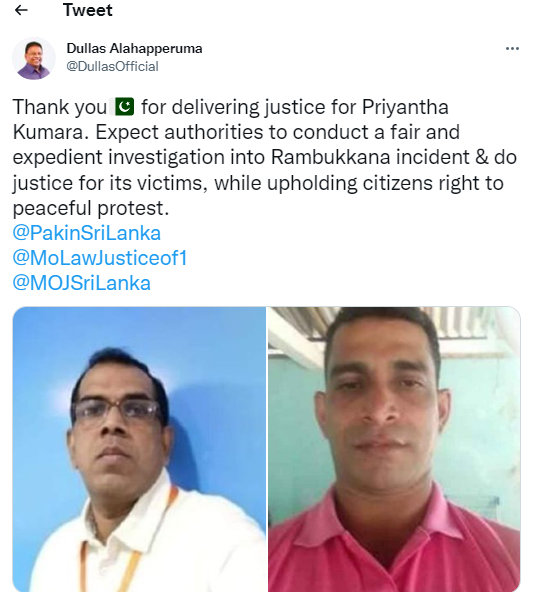This screenshot has width=534, height=592.
Task: Enlarge the right photo of man in pink shirt
Action: 394,449
